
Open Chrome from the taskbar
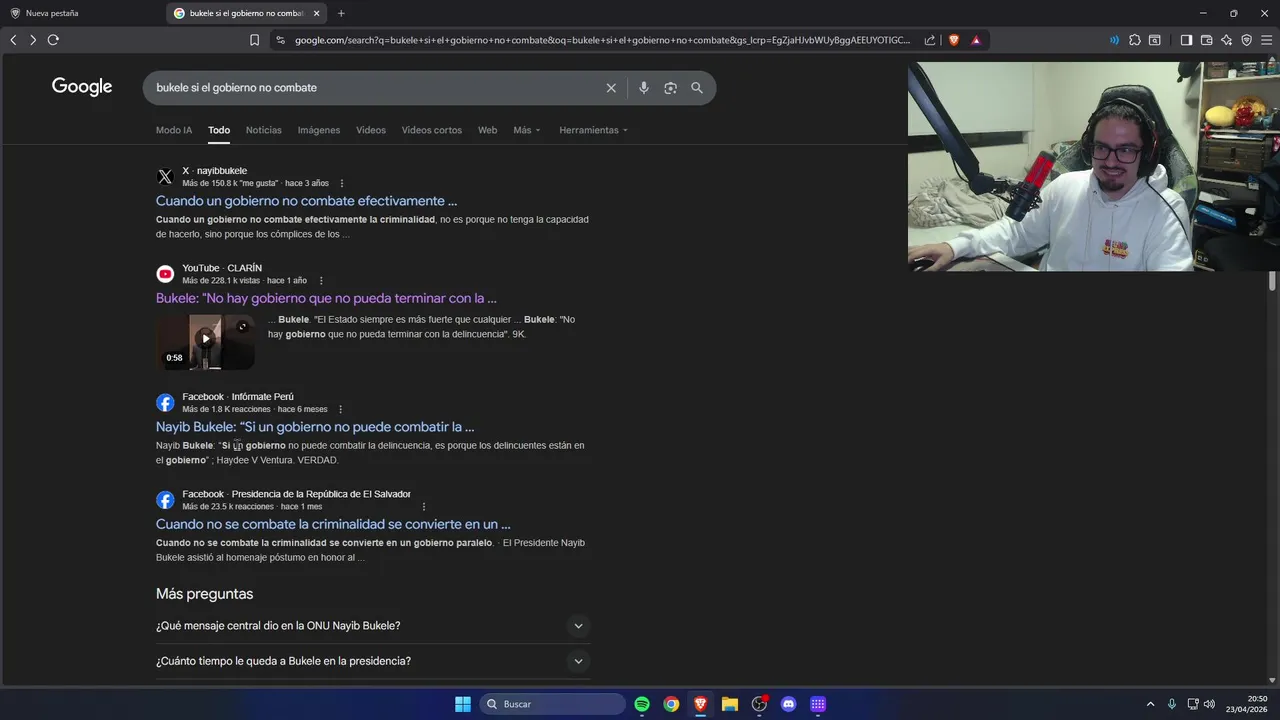coord(671,704)
